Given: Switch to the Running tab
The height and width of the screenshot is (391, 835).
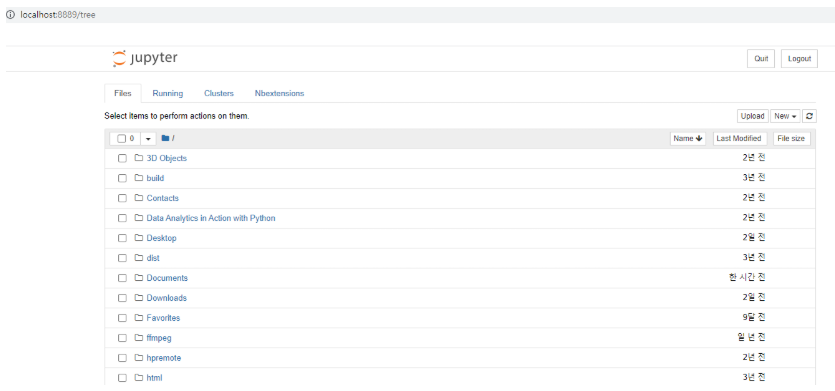Looking at the screenshot, I should point(168,93).
